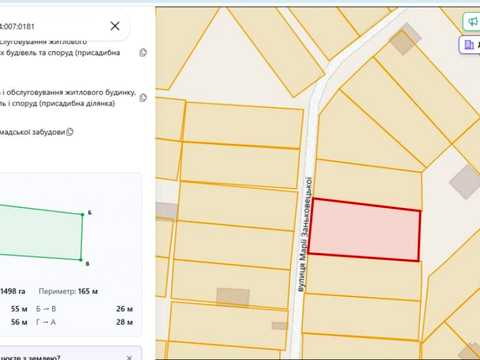The image size is (480, 360).
Task: Click the street label 'Вулиця Марії Заньковецької'
Action: [x=306, y=235]
